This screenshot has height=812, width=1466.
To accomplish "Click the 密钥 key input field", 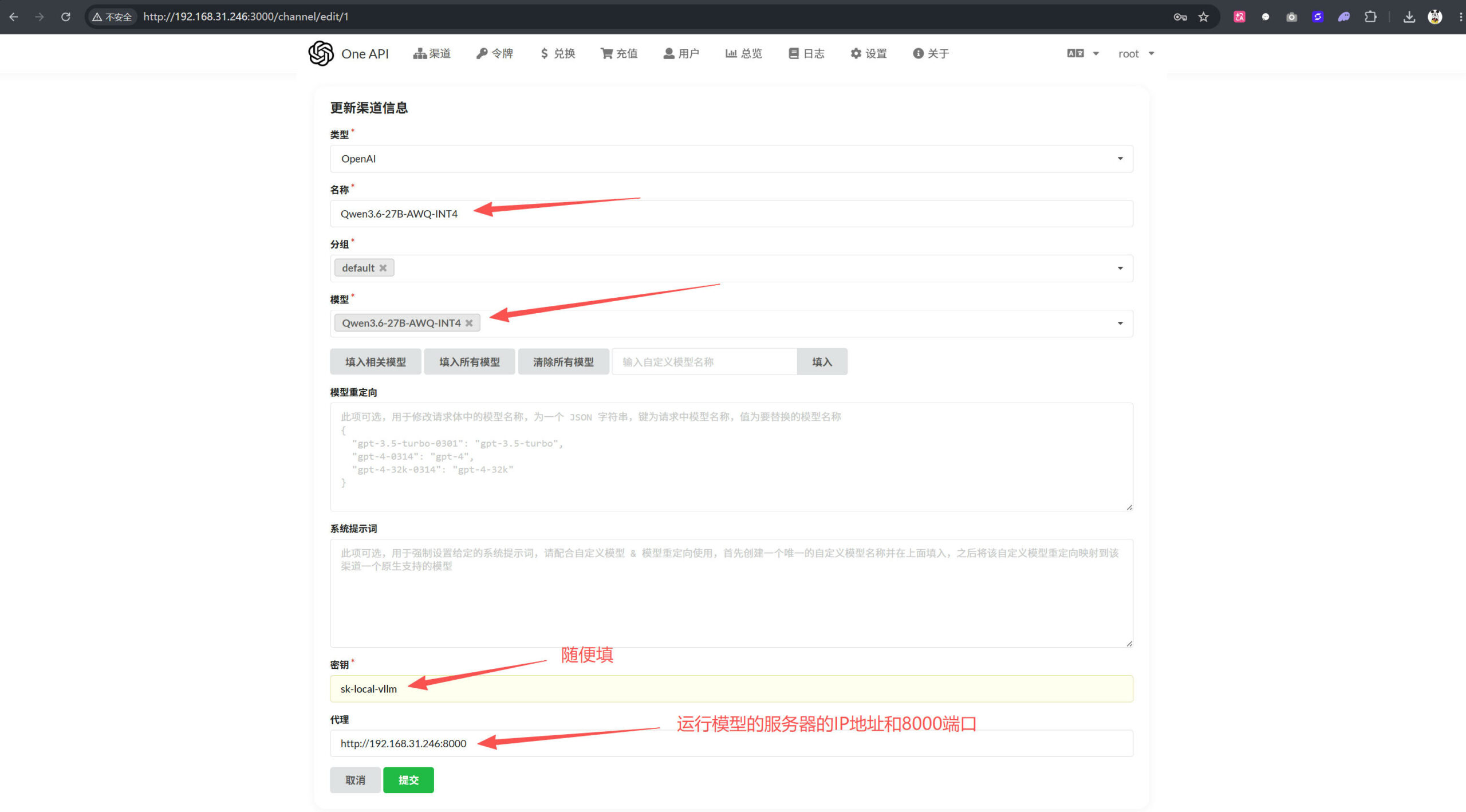I will [x=731, y=688].
